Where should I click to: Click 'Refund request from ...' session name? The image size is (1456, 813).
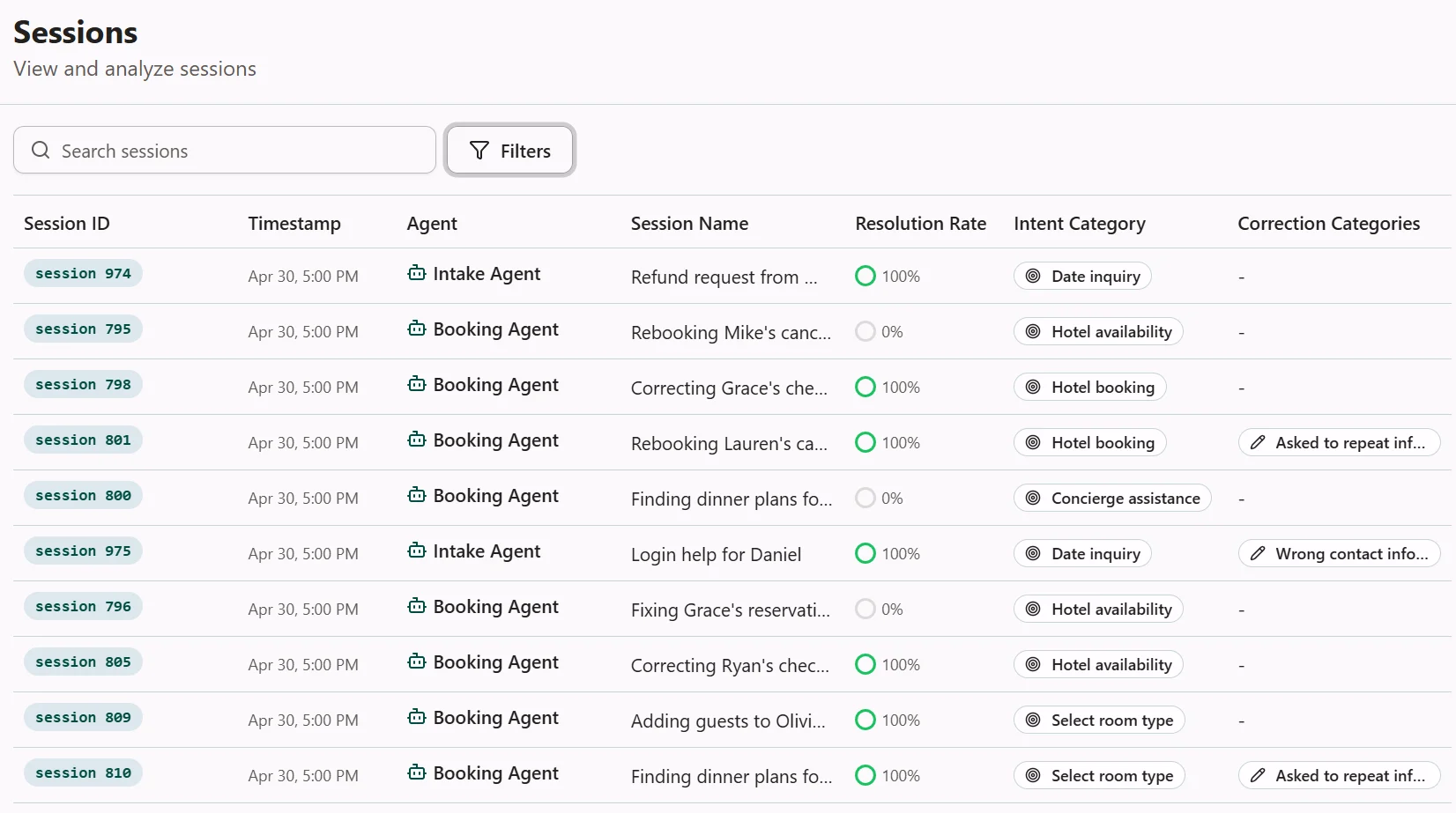[724, 277]
